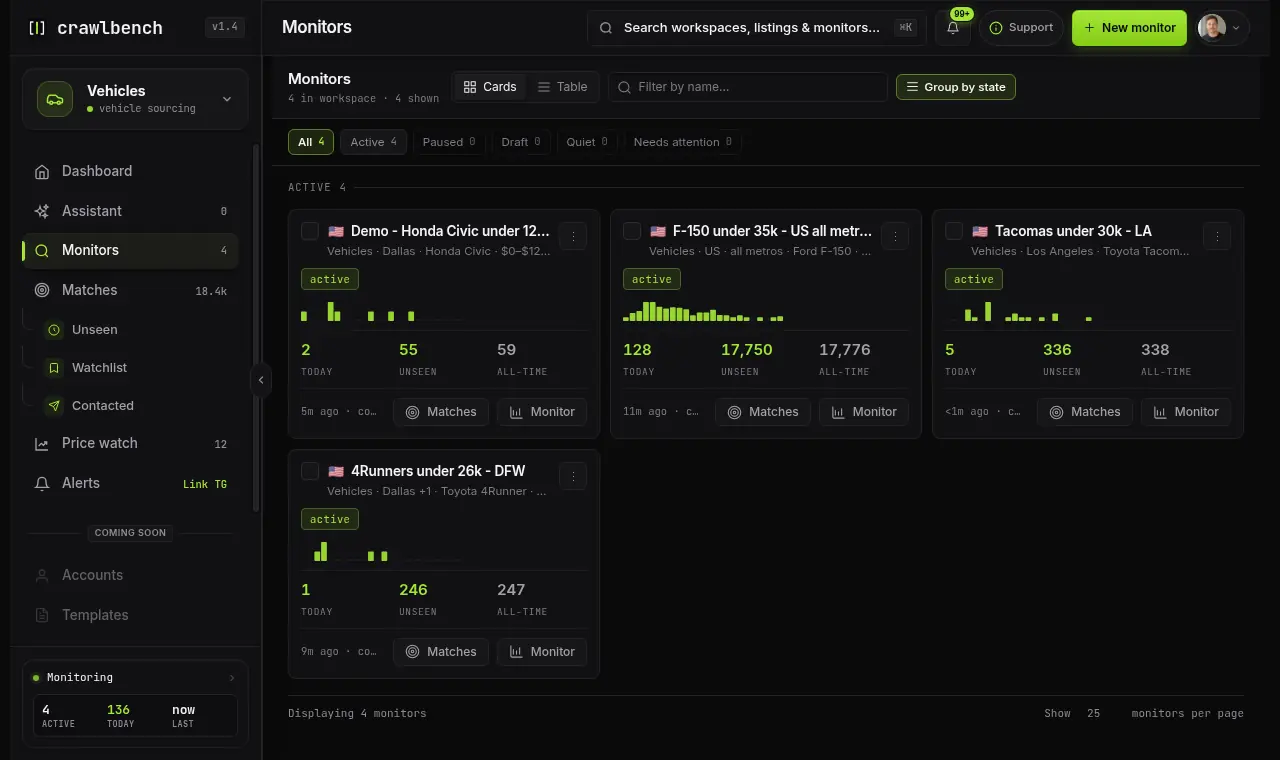Switch to Table view
Viewport: 1280px width, 760px height.
[562, 87]
